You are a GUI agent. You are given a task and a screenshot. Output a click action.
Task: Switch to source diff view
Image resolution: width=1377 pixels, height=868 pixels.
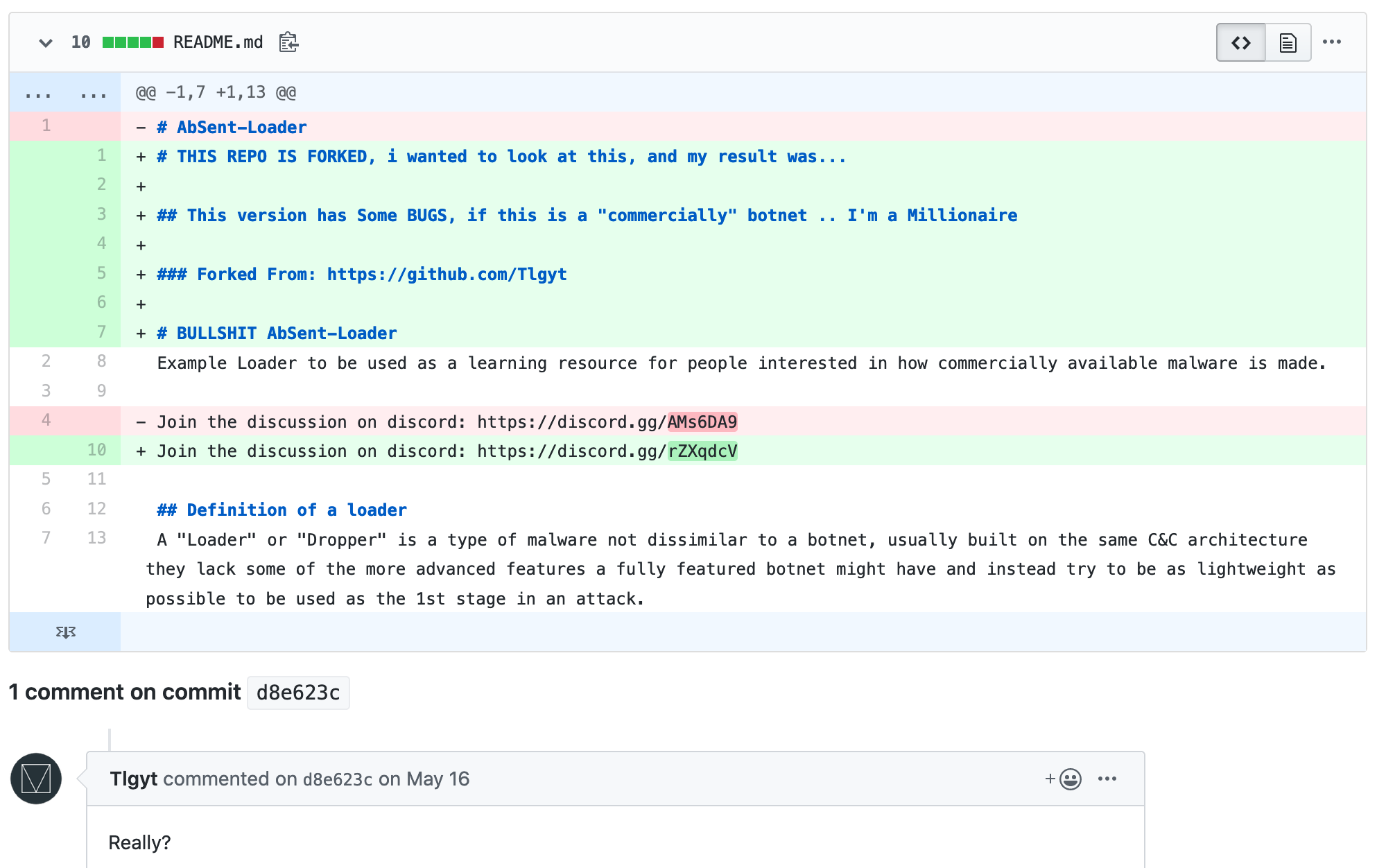(x=1240, y=43)
